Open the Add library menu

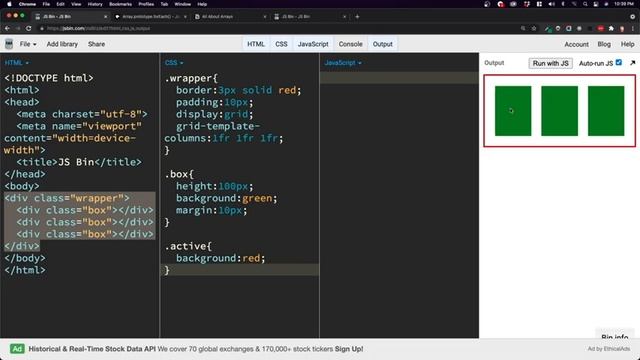62,44
